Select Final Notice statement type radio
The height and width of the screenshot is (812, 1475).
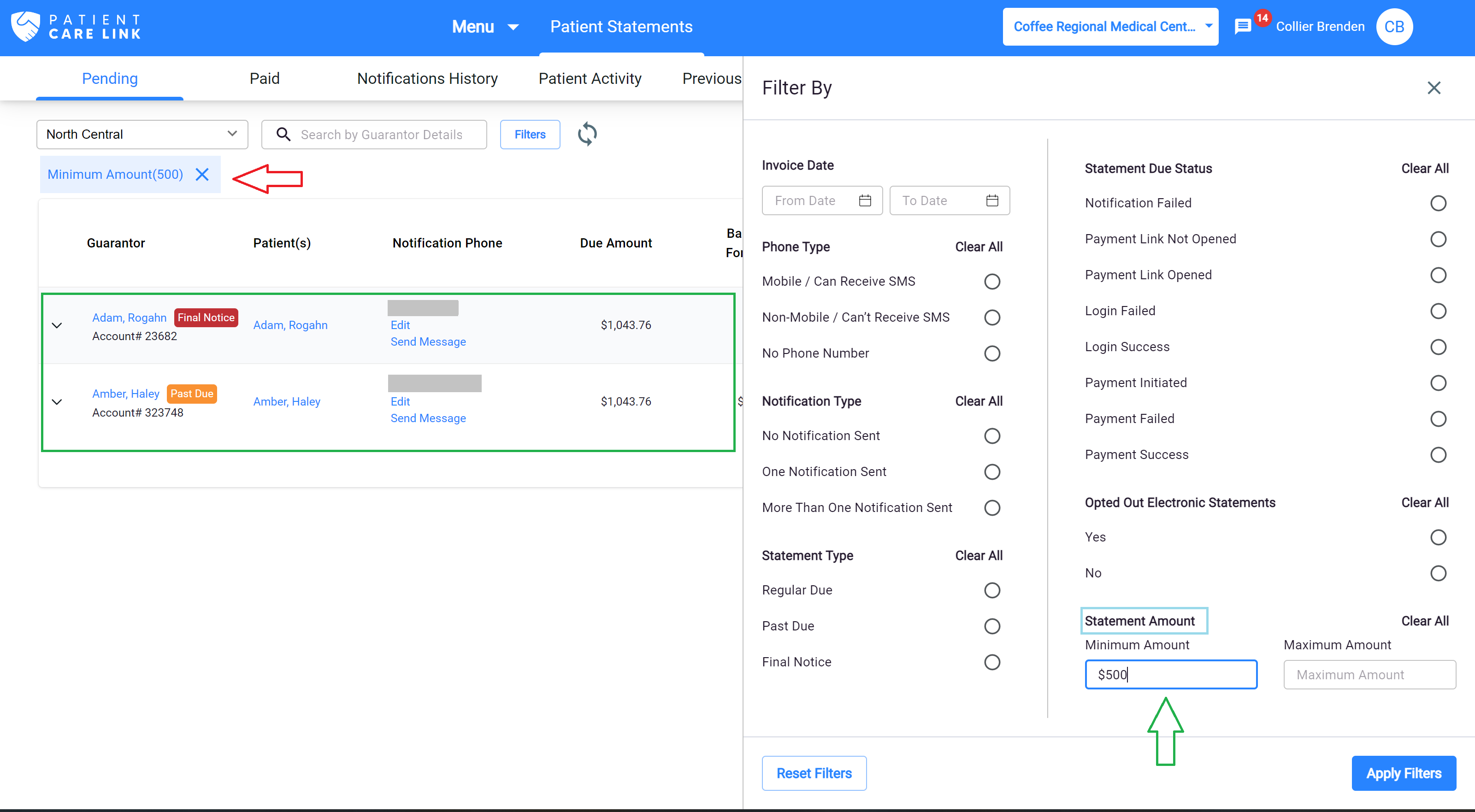coord(992,662)
